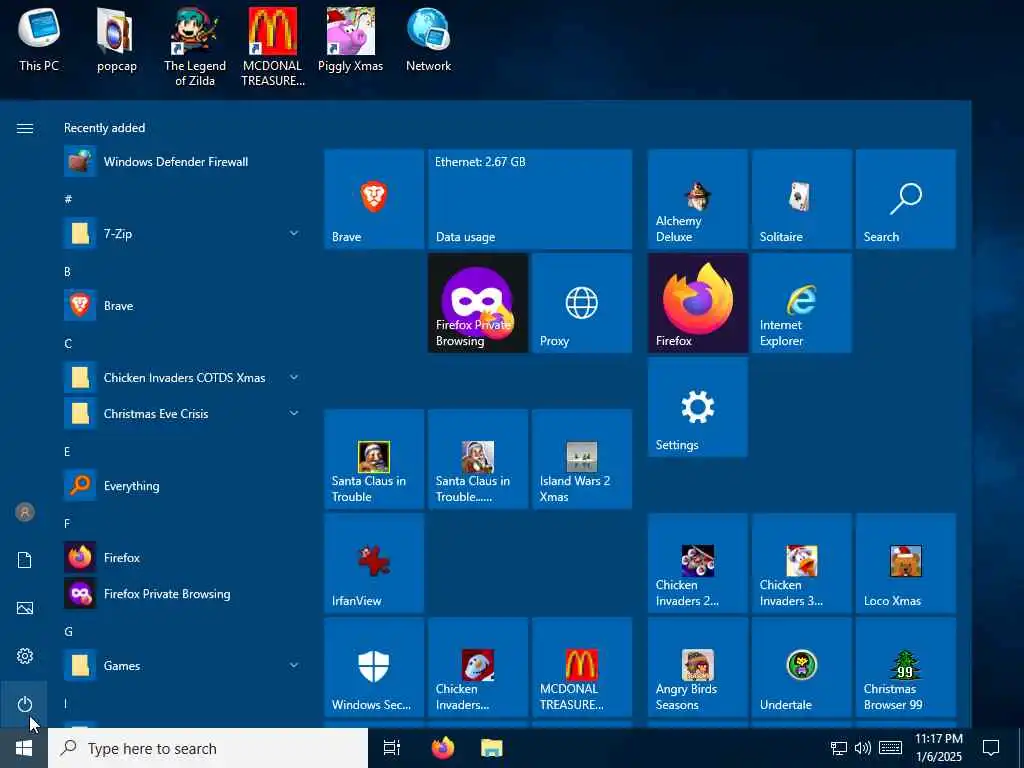Click the Power button in Start sidebar
Screen dimensions: 1024x768
[24, 704]
